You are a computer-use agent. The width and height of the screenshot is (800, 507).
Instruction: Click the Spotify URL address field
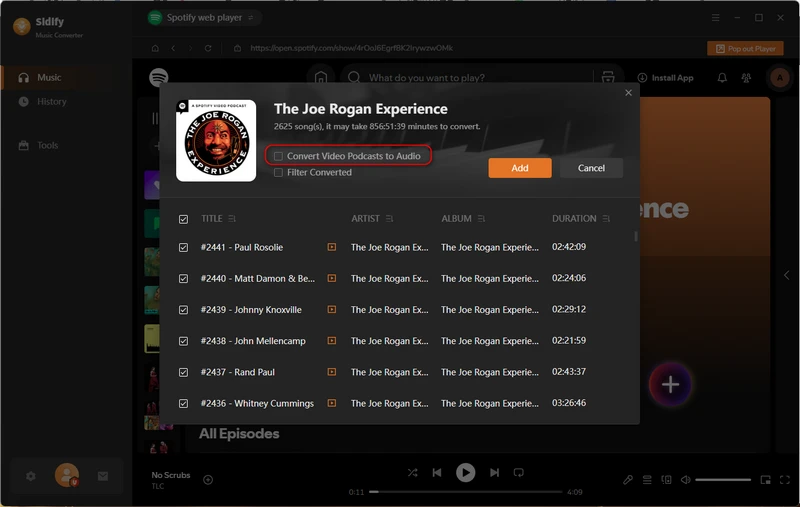click(351, 48)
